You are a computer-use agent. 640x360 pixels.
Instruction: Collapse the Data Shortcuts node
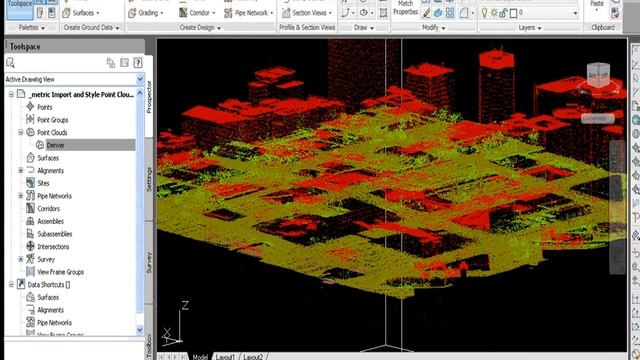[11, 284]
